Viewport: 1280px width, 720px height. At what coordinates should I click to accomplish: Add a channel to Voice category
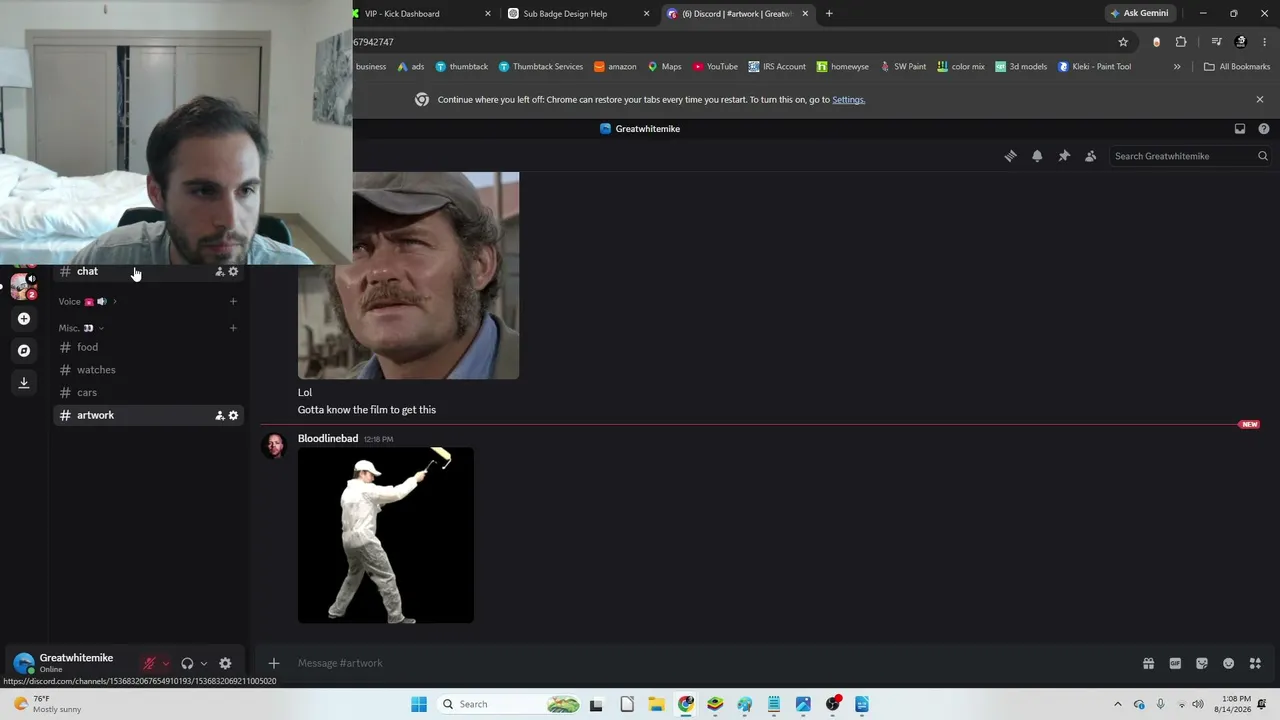(233, 301)
